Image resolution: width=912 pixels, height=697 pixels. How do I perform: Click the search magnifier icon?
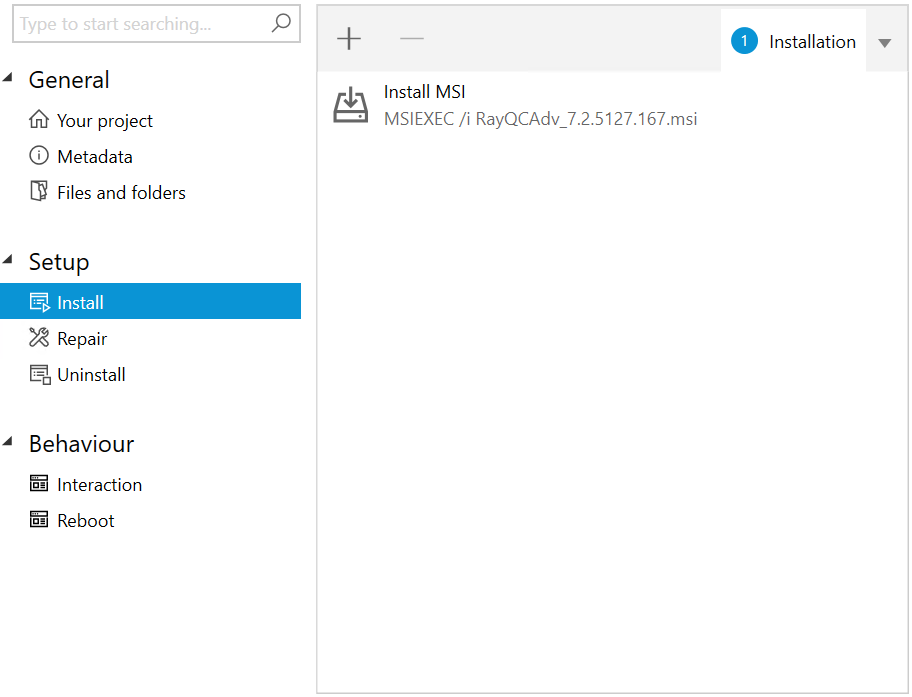[281, 23]
